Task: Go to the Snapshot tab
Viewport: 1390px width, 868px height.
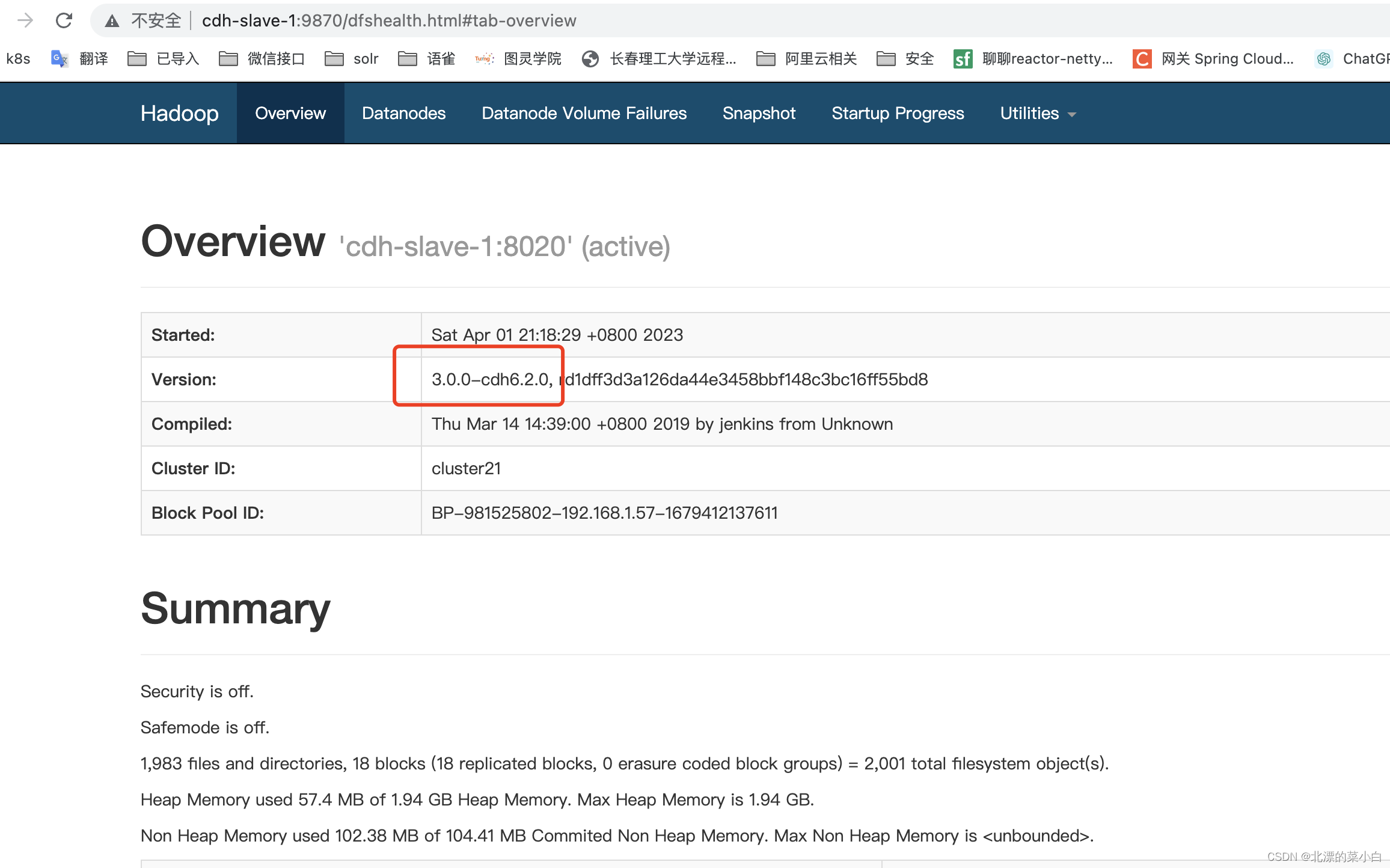Action: pos(759,113)
